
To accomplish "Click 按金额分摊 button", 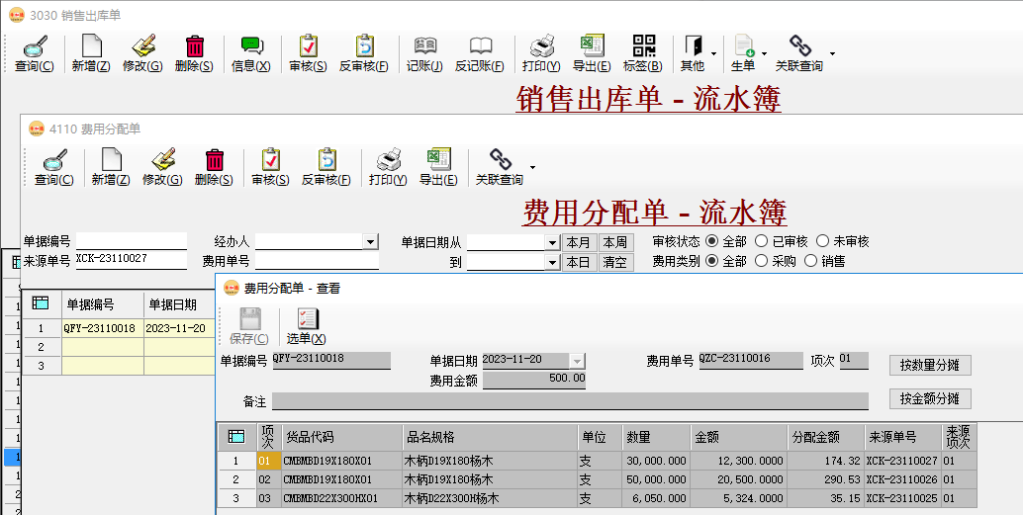I will point(930,399).
